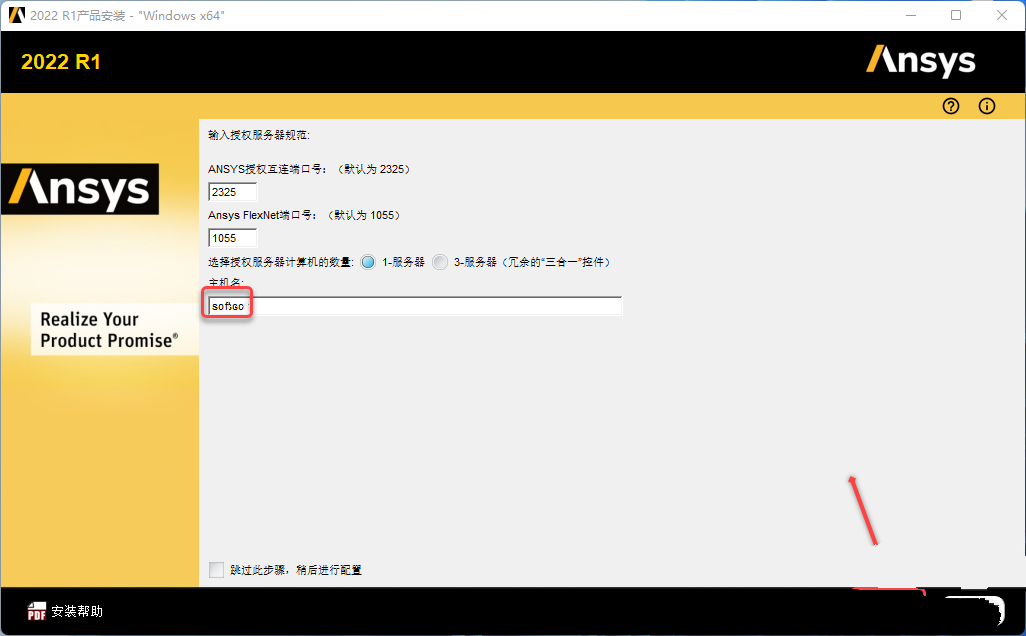This screenshot has width=1026, height=636.
Task: Open the 安装帮助 PDF installation help
Action: 65,611
